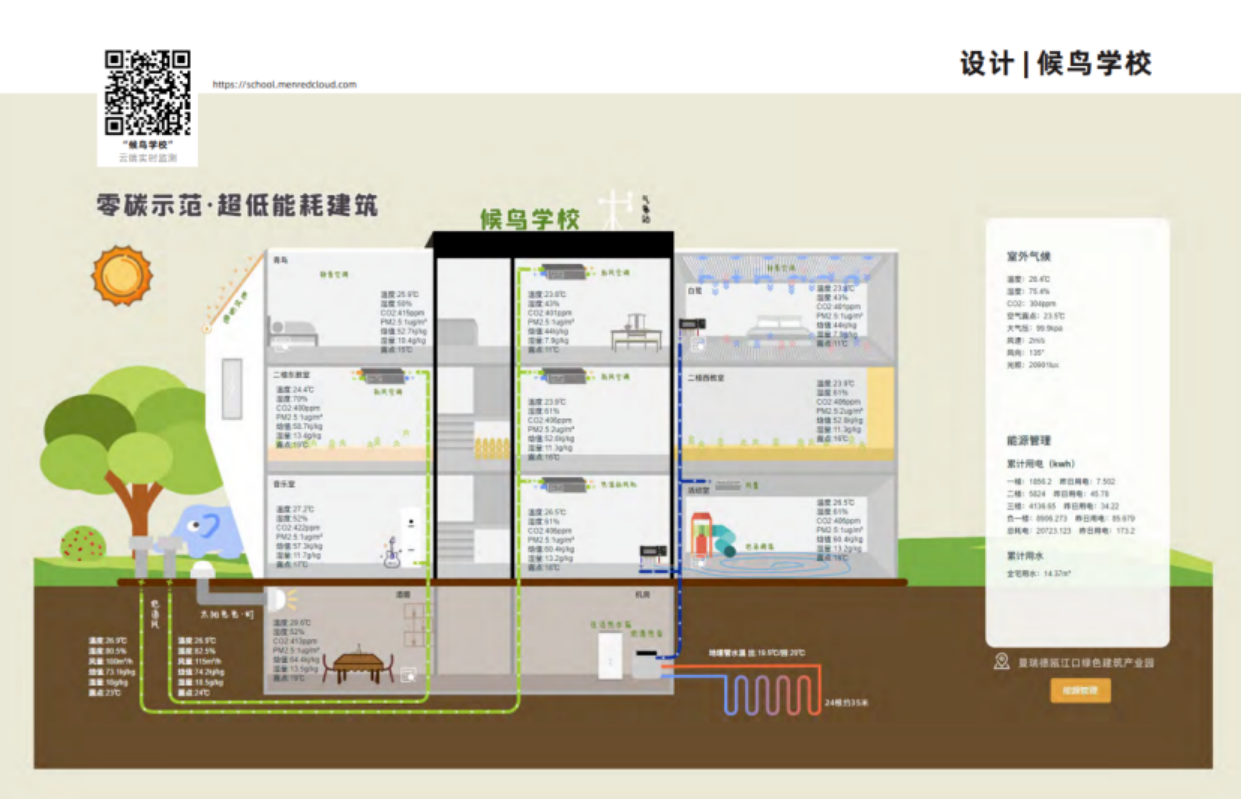Click the 二楼东教室 room label

pyautogui.click(x=291, y=376)
